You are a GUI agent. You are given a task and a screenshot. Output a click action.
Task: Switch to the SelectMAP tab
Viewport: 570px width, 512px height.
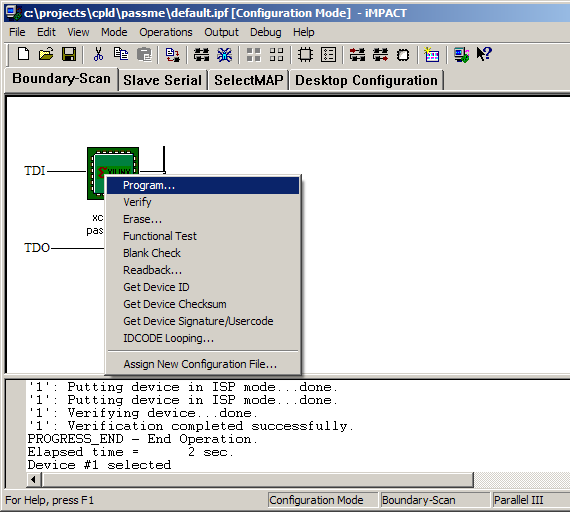tap(249, 80)
